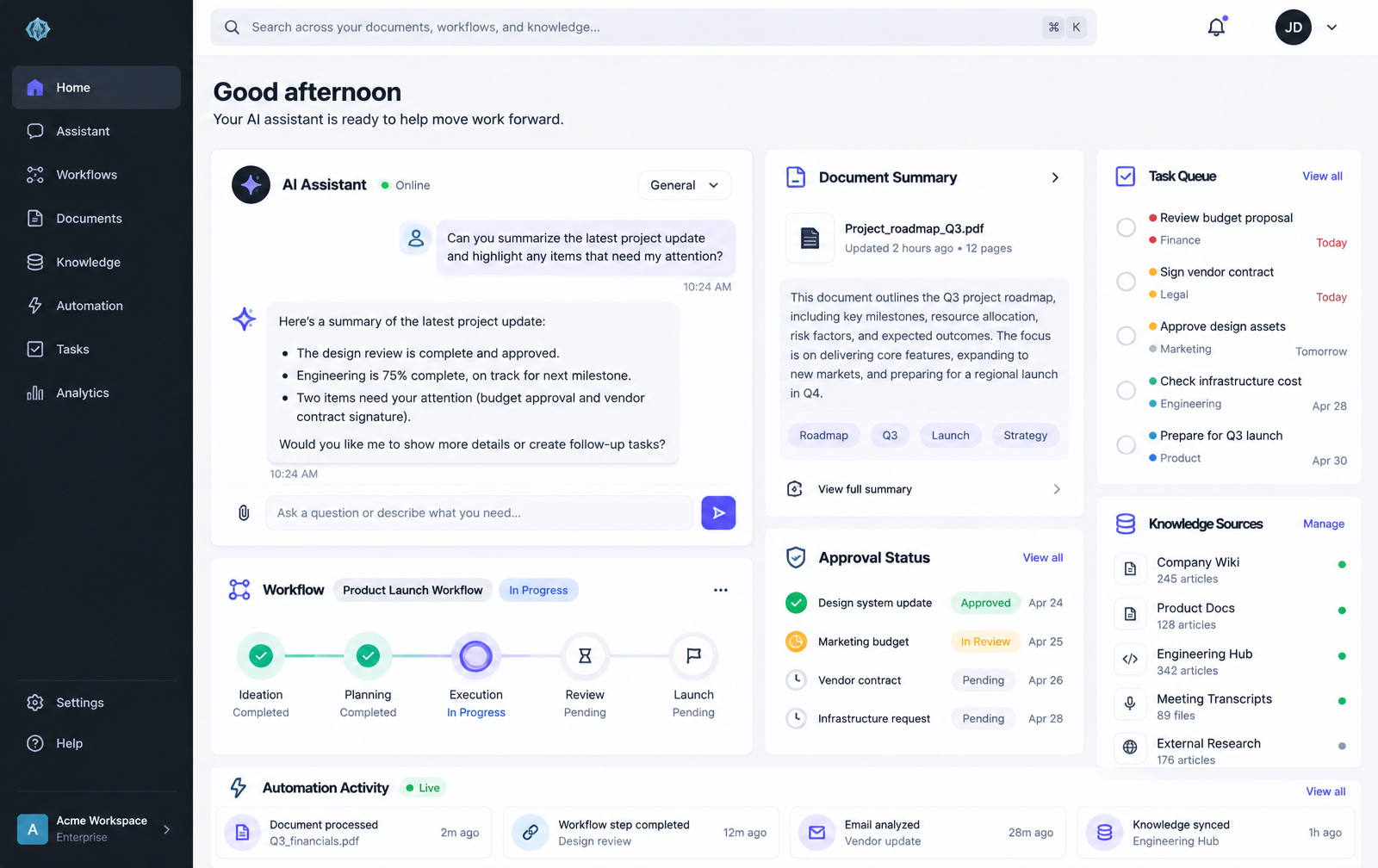Click the Launch flag step icon
This screenshot has height=868, width=1378.
pos(693,656)
